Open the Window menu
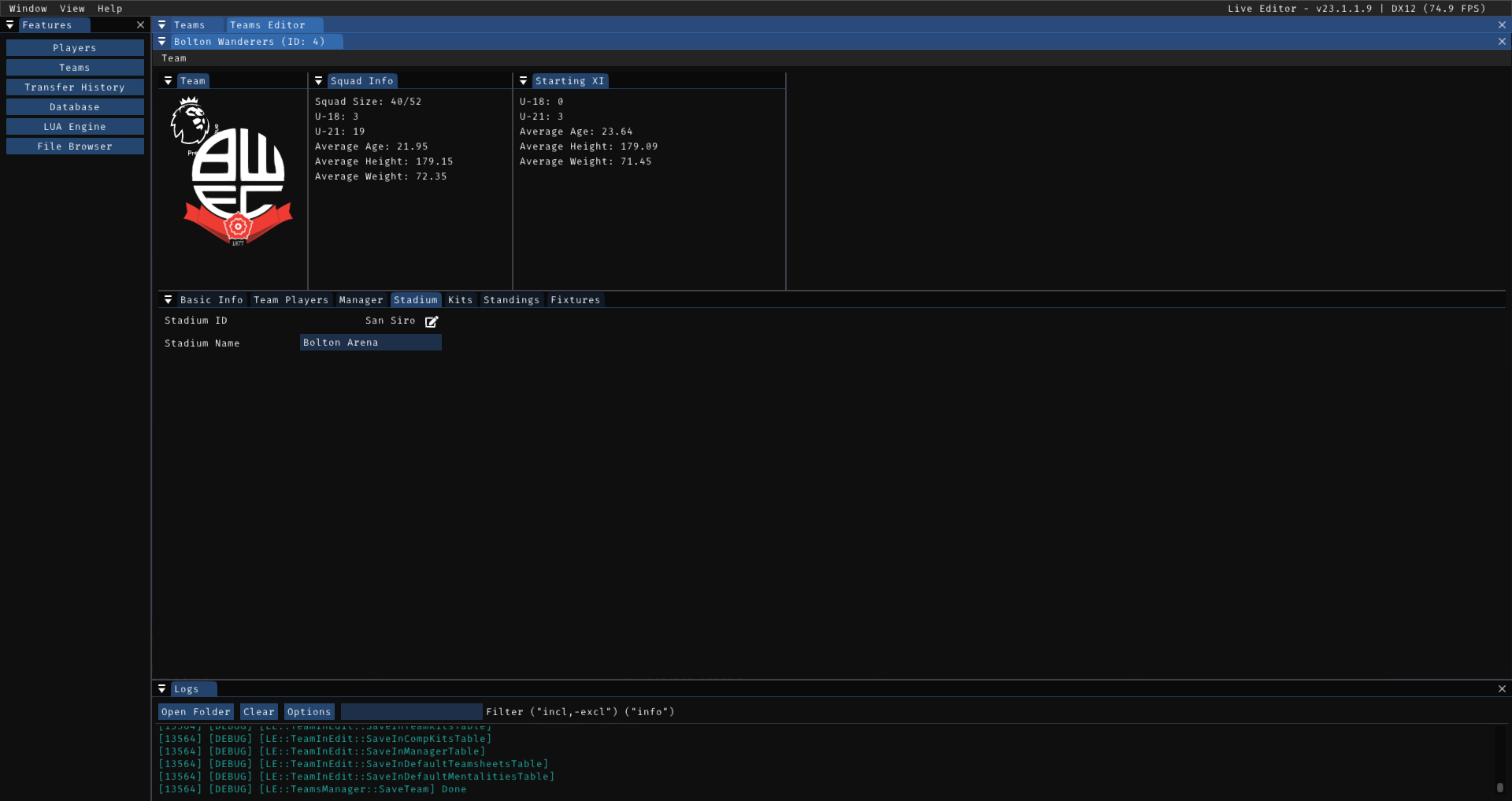 (x=28, y=9)
